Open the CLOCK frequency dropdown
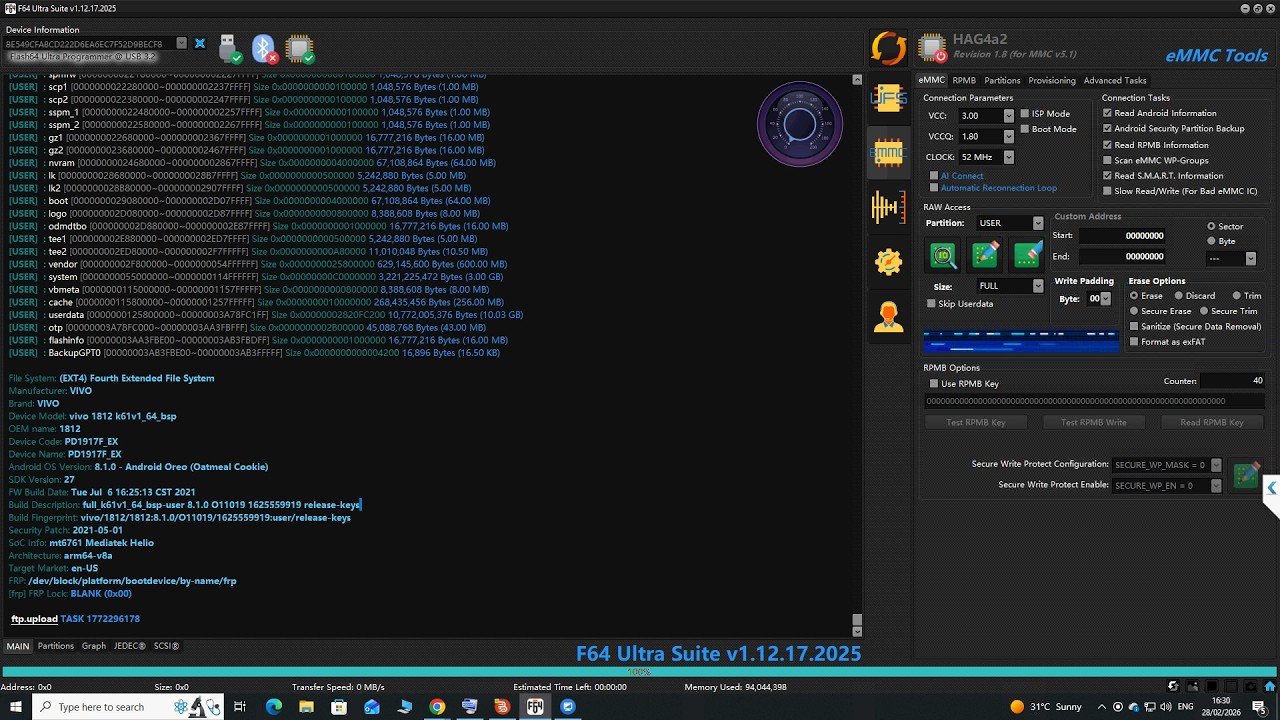The height and width of the screenshot is (720, 1280). (1008, 157)
